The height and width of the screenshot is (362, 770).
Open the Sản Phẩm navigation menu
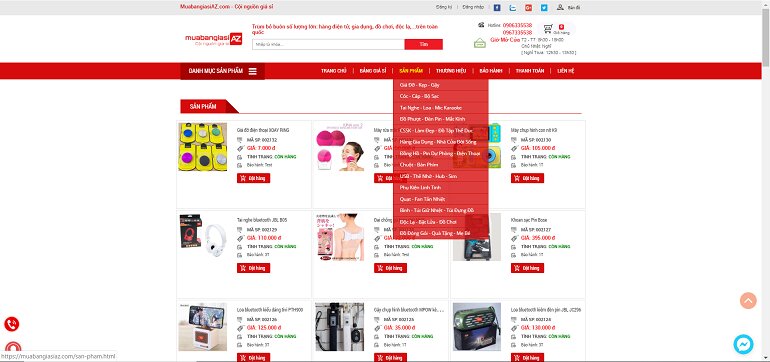click(411, 71)
